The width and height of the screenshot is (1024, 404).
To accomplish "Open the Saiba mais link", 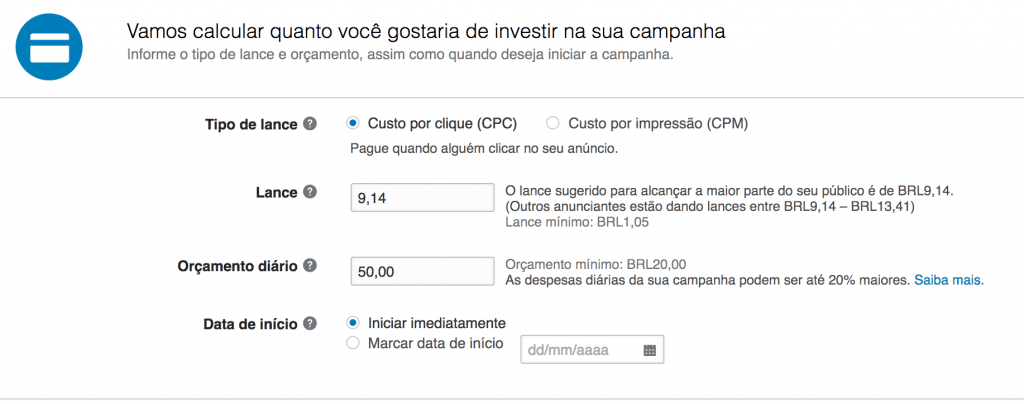I will [x=949, y=280].
